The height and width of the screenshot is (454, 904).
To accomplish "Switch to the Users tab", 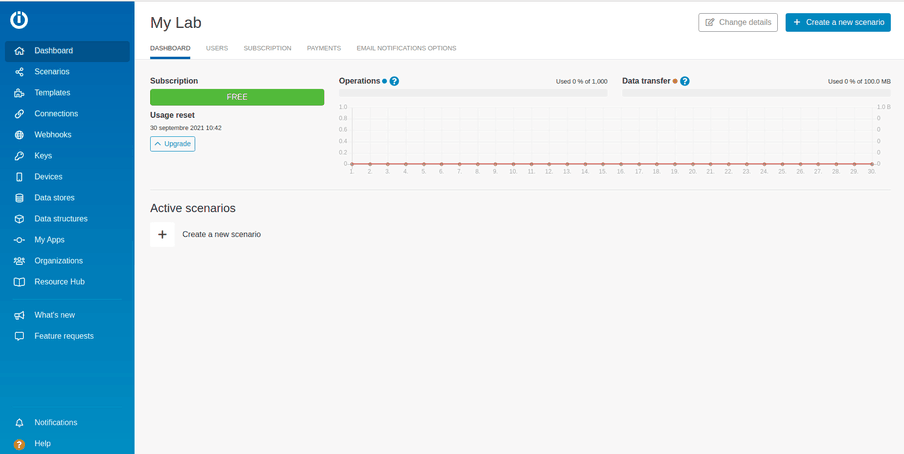I will [217, 48].
